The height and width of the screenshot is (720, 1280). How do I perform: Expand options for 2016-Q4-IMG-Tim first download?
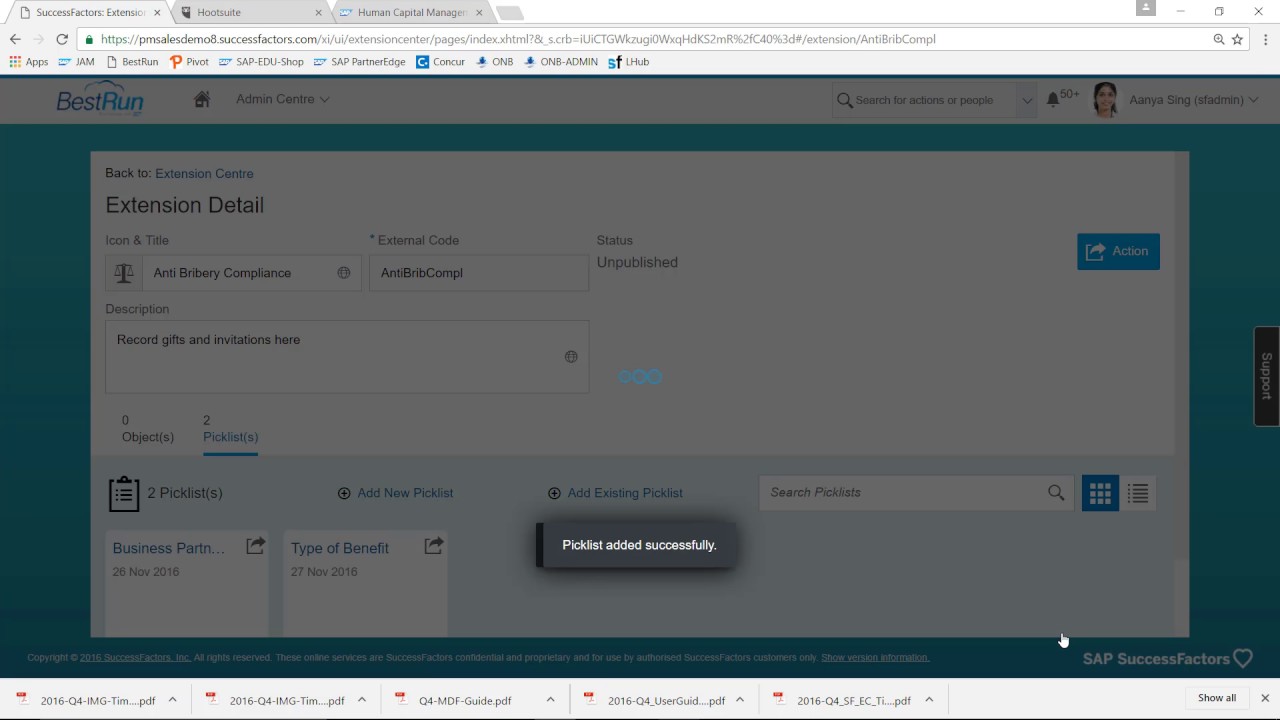[172, 700]
